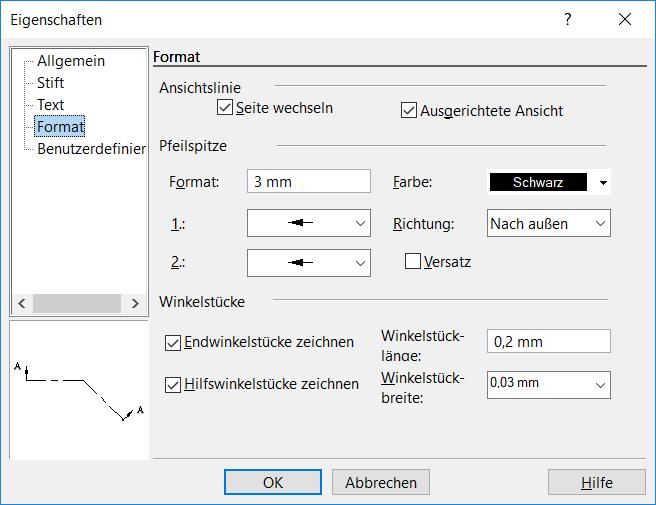Open Hilfe for this dialog
The image size is (656, 505).
click(x=597, y=482)
